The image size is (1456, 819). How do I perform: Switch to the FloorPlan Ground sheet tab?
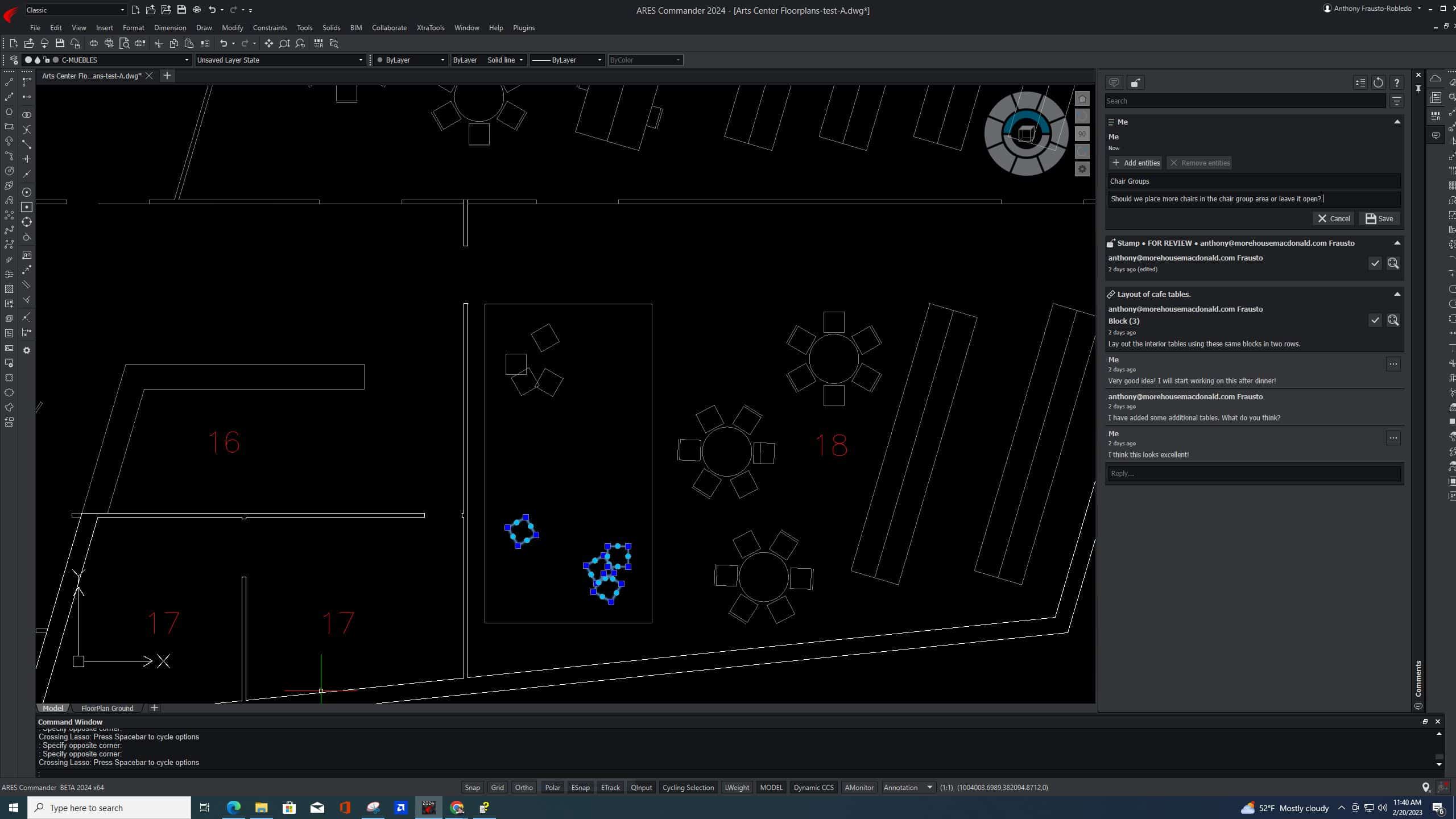tap(107, 708)
